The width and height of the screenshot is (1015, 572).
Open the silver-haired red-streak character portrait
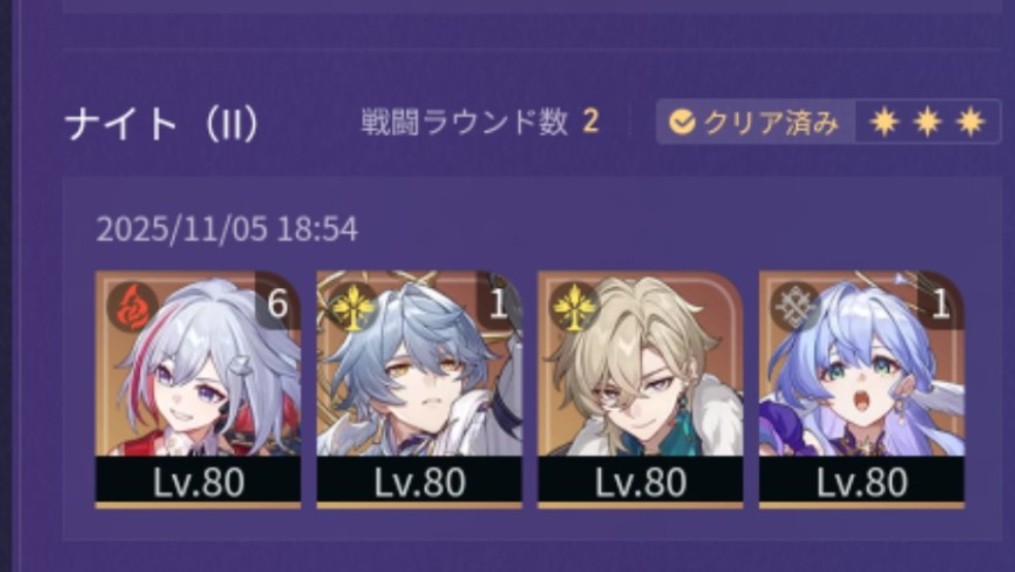tap(198, 364)
